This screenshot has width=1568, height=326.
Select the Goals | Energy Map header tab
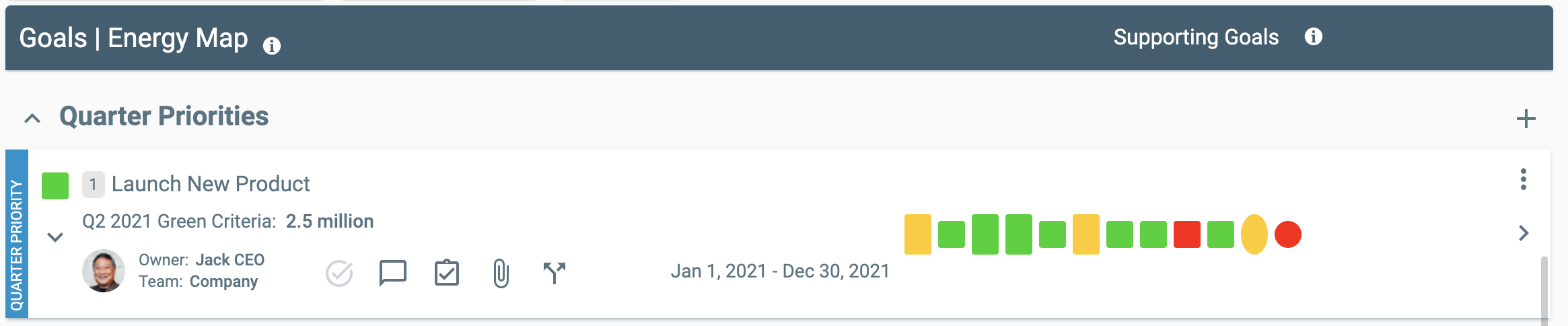pyautogui.click(x=133, y=38)
